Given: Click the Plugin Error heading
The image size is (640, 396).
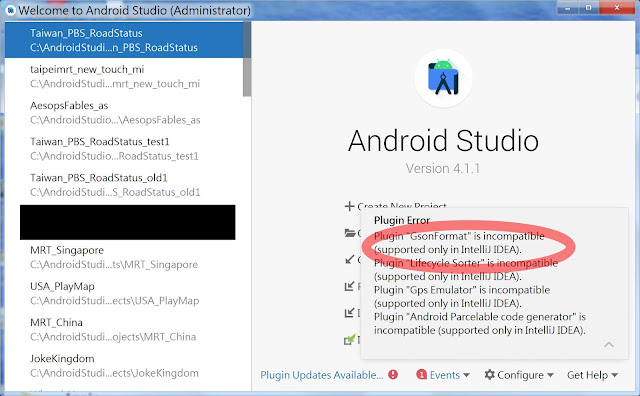Looking at the screenshot, I should (x=402, y=220).
